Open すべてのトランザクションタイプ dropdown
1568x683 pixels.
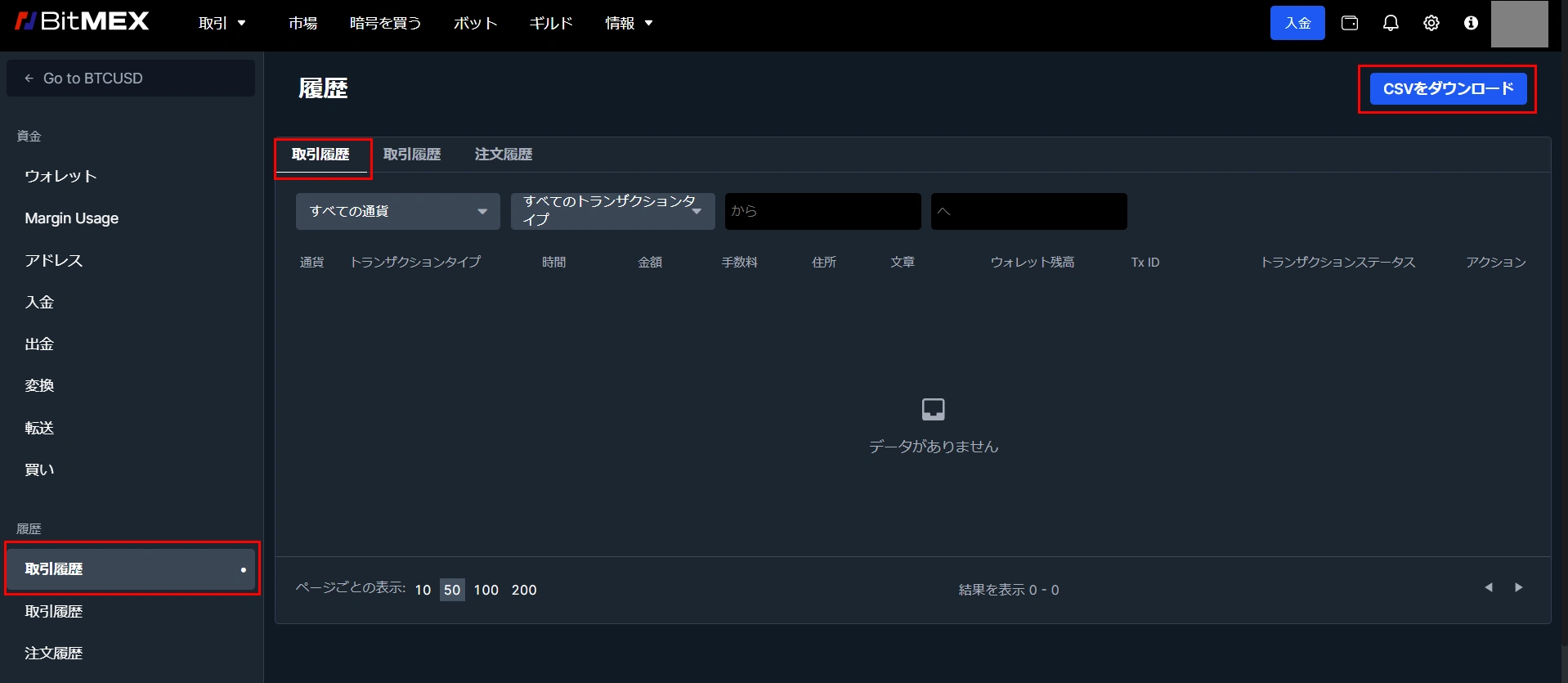coord(613,211)
